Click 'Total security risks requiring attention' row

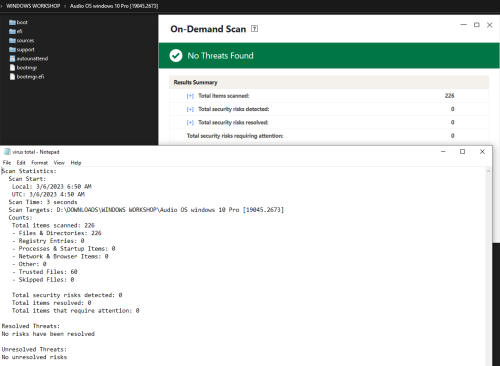(x=329, y=136)
